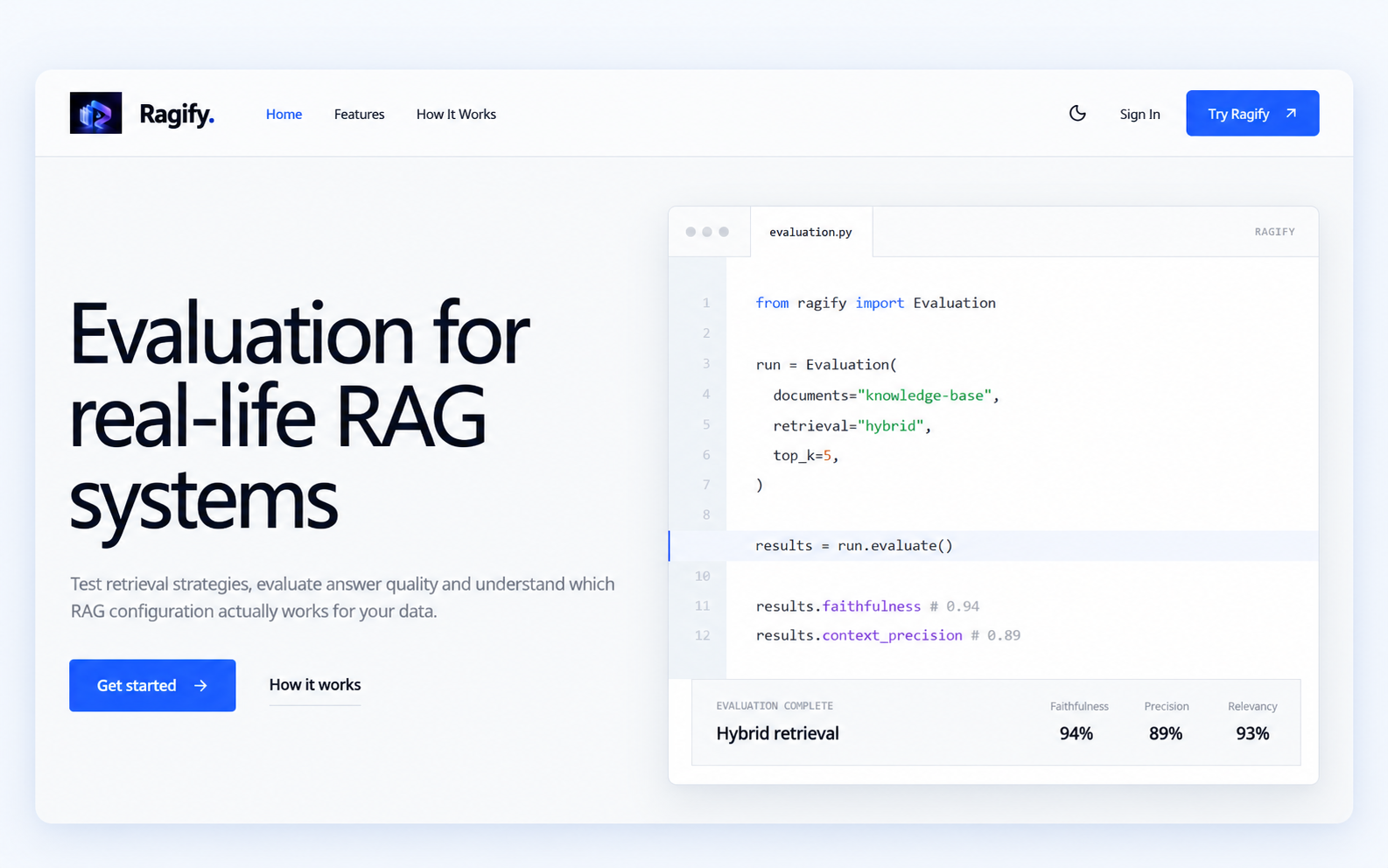Screen dimensions: 1388x868
Task: Follow the How it works link below the hero text
Action: pyautogui.click(x=315, y=685)
